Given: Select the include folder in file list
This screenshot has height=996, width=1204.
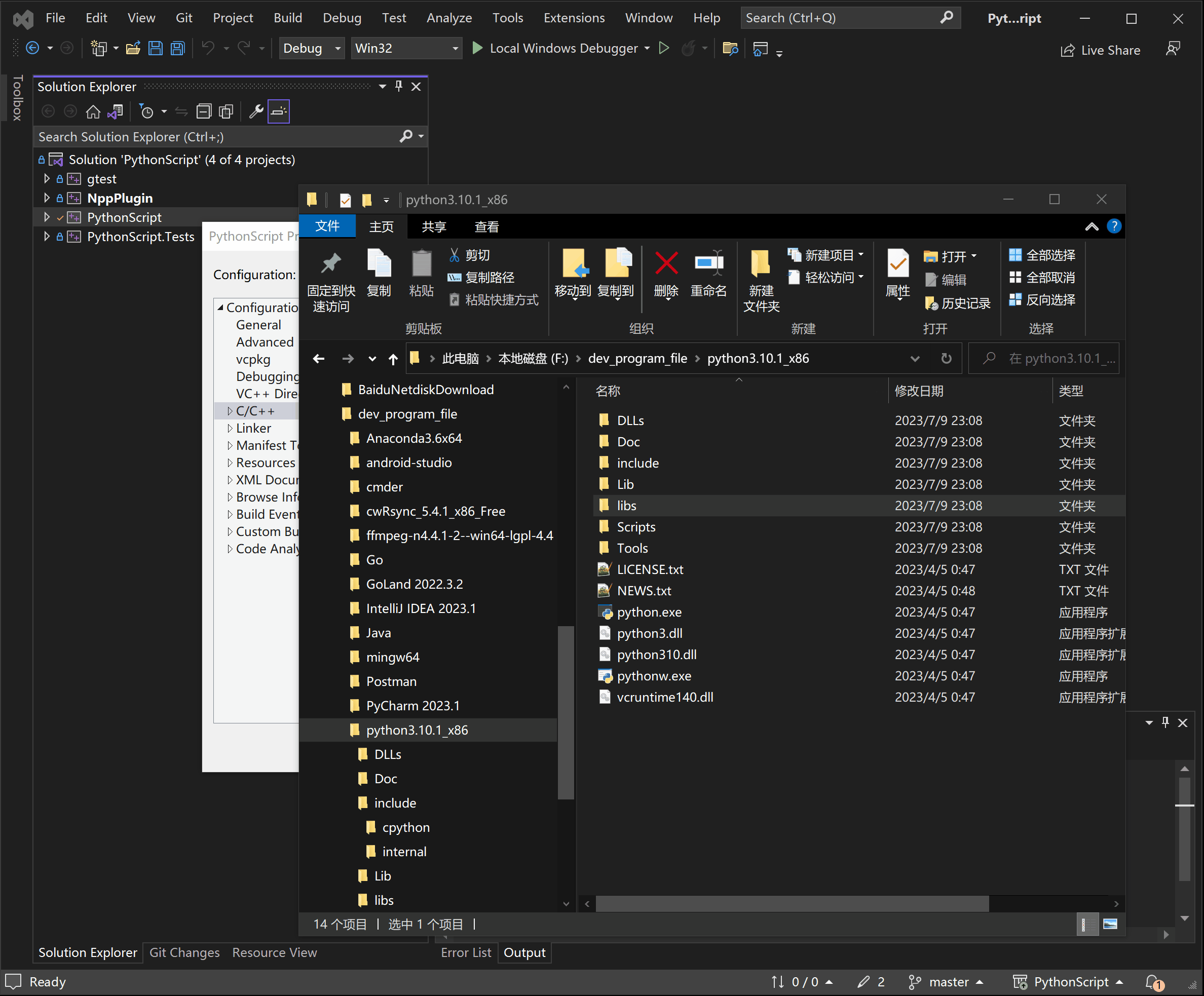Looking at the screenshot, I should coord(637,463).
